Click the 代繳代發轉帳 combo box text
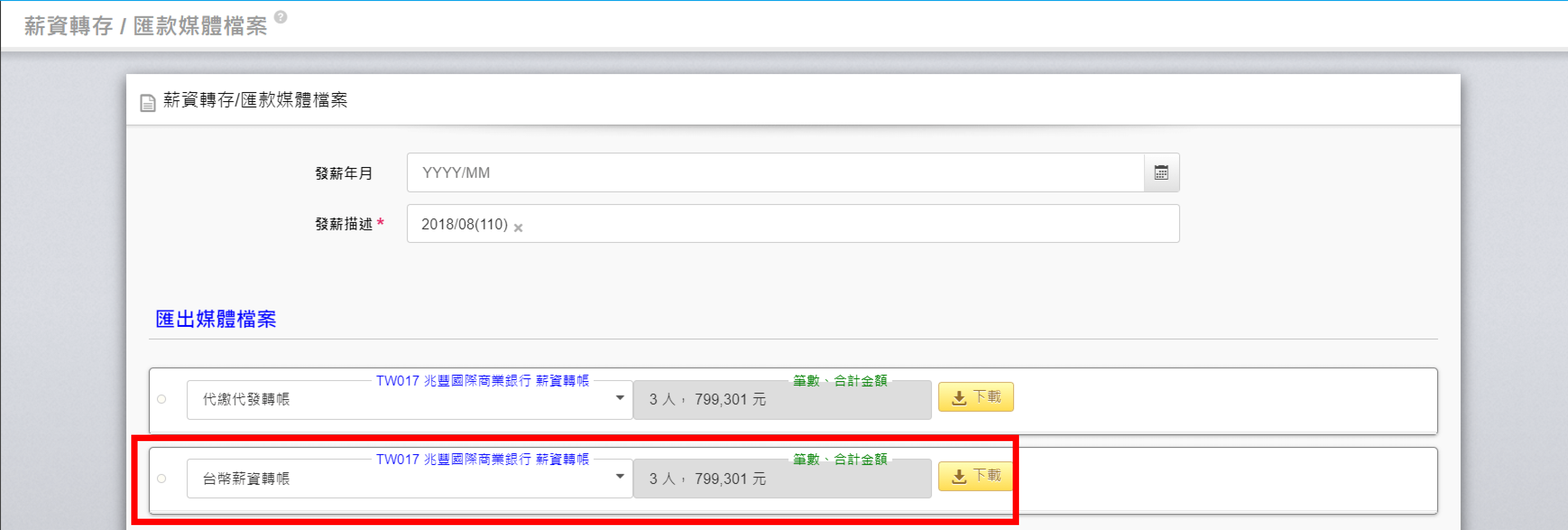This screenshot has height=530, width=1568. coord(246,400)
